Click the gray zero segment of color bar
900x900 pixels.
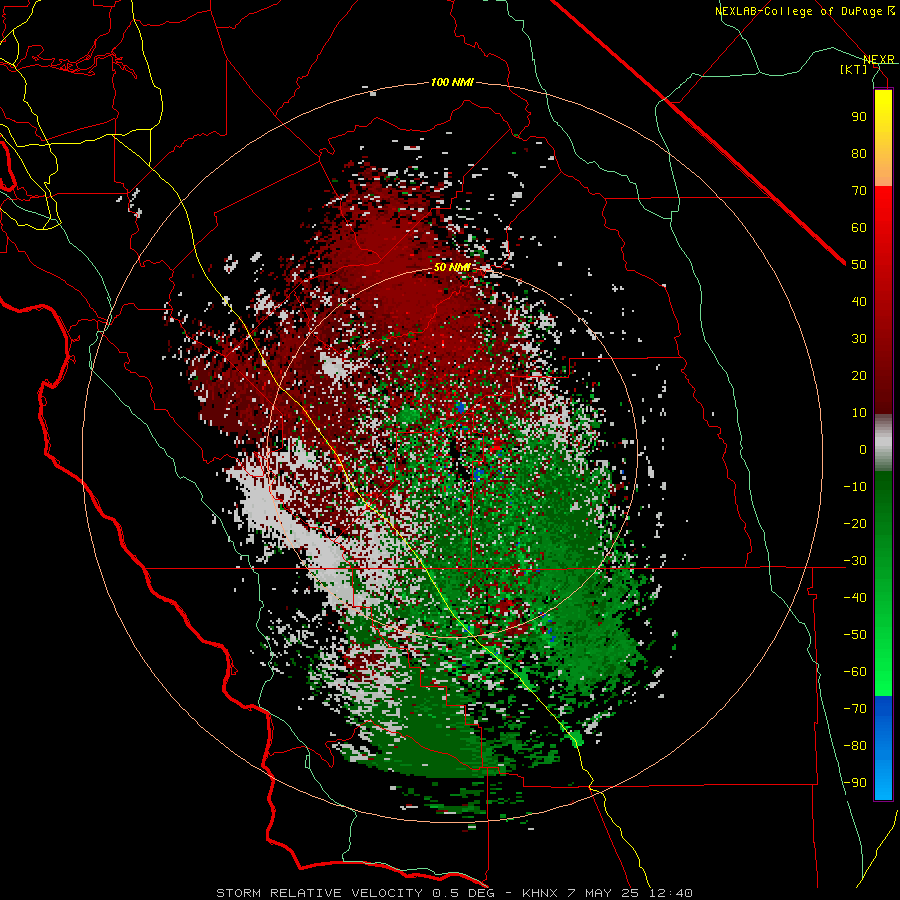883,443
